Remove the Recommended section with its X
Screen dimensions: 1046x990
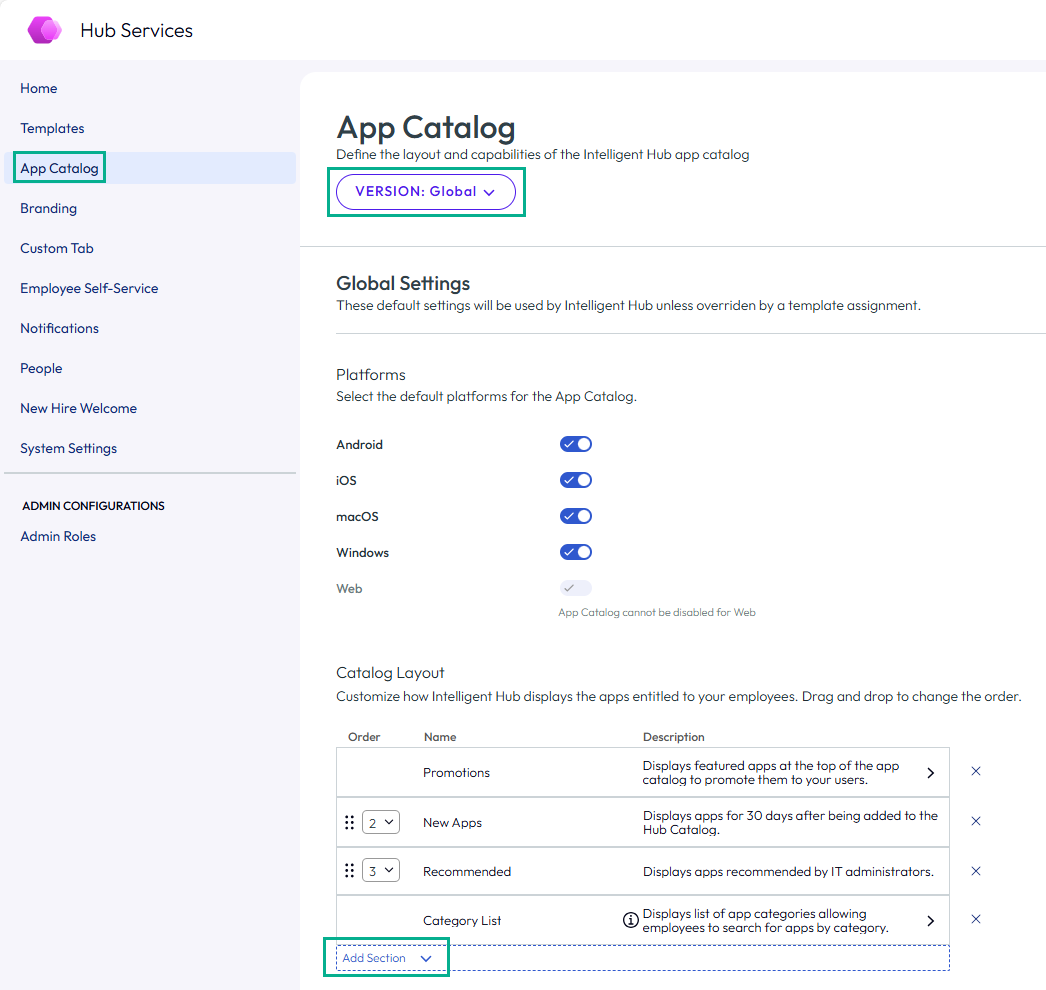coord(975,871)
